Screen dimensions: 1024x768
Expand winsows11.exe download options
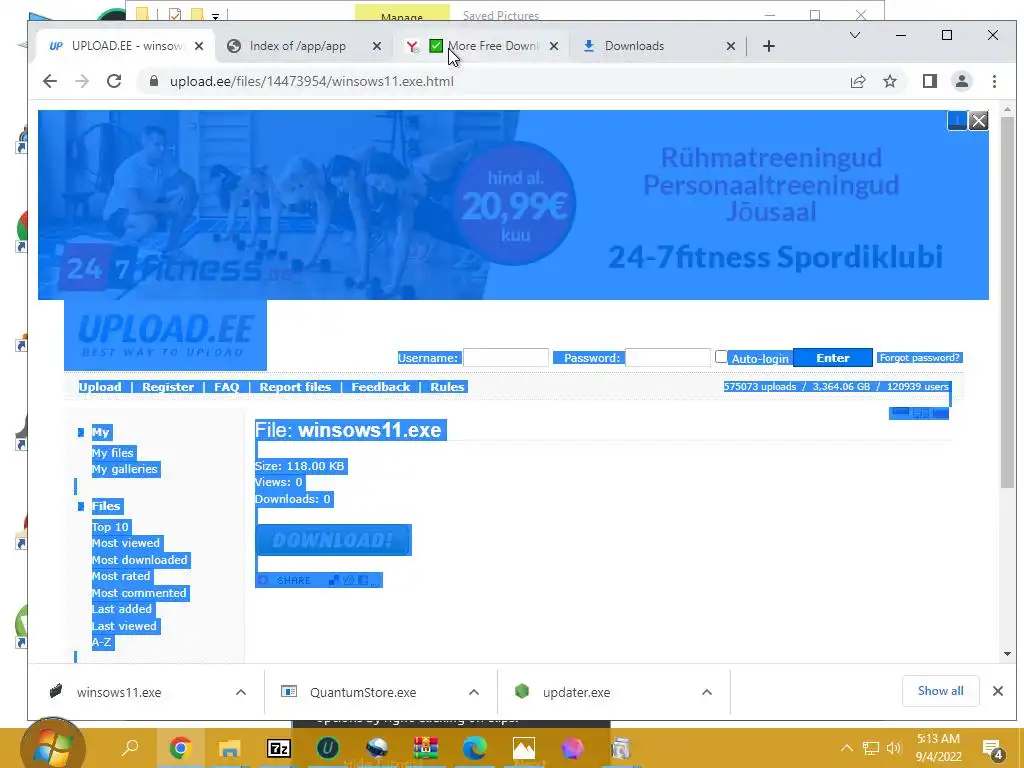click(x=241, y=692)
